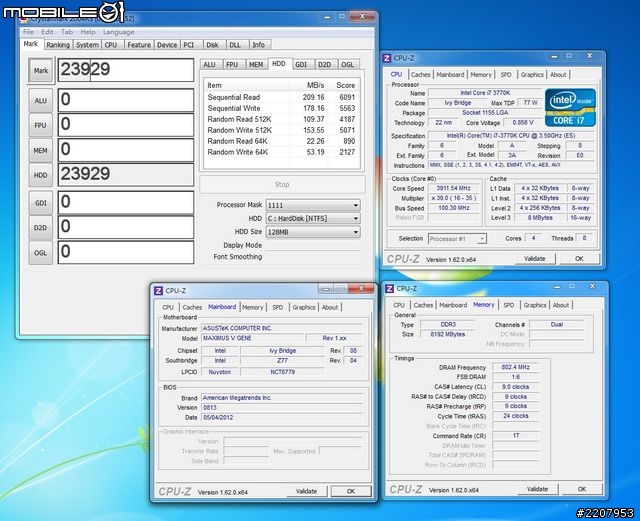Switch to the System tab in CrystalMark

point(87,45)
